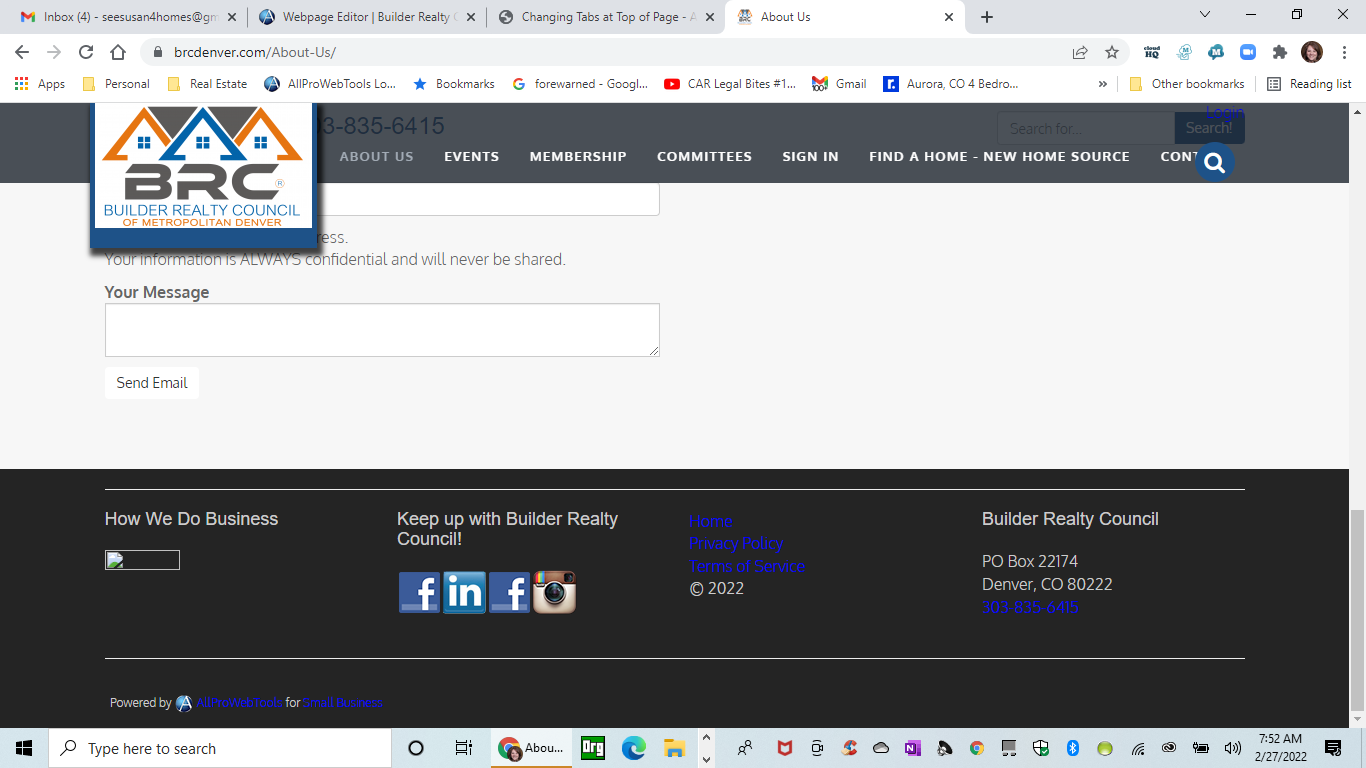Open the Instagram footer icon
The image size is (1366, 768).
pyautogui.click(x=554, y=592)
